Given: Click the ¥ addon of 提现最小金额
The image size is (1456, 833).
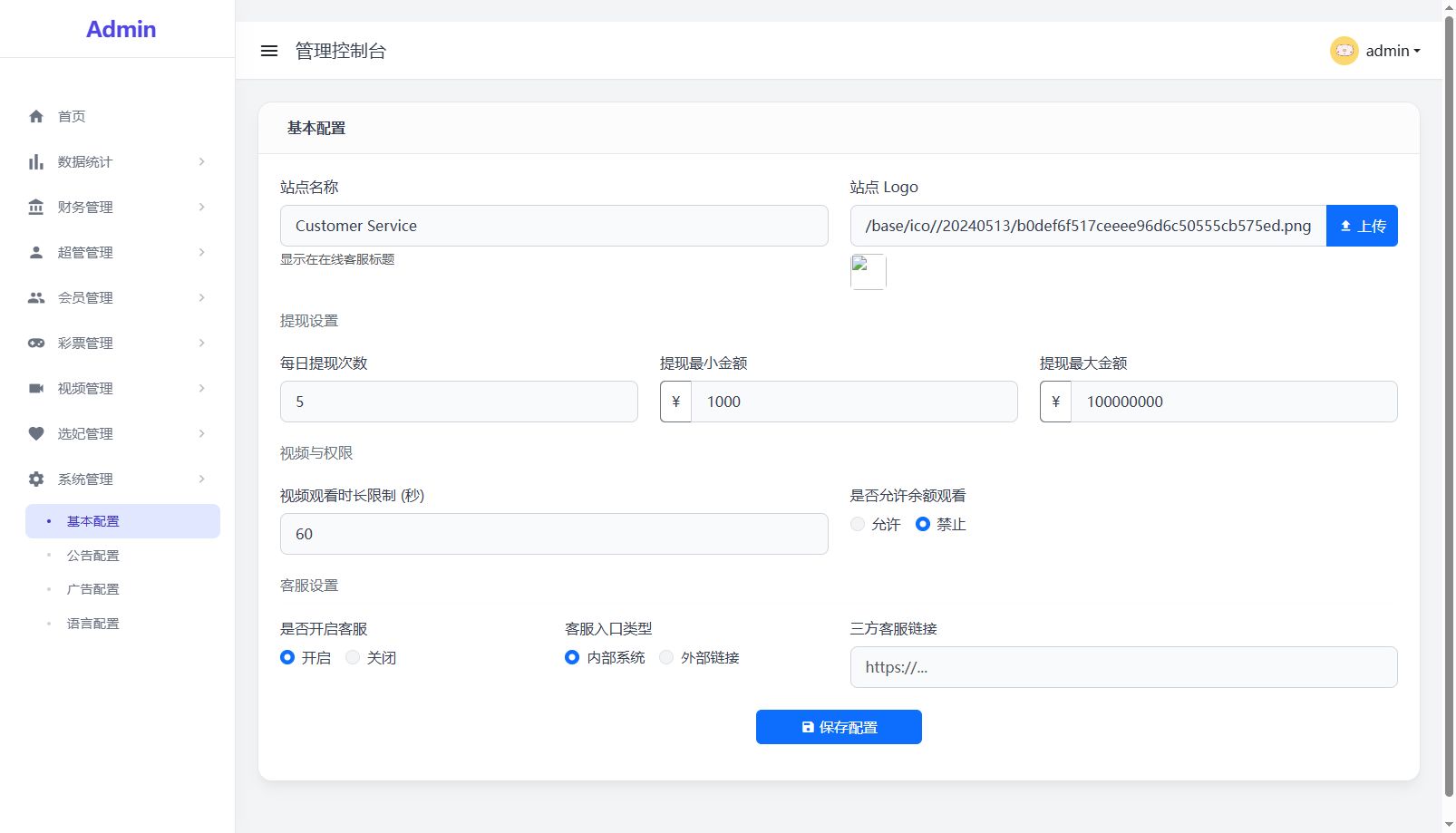Looking at the screenshot, I should click(675, 402).
